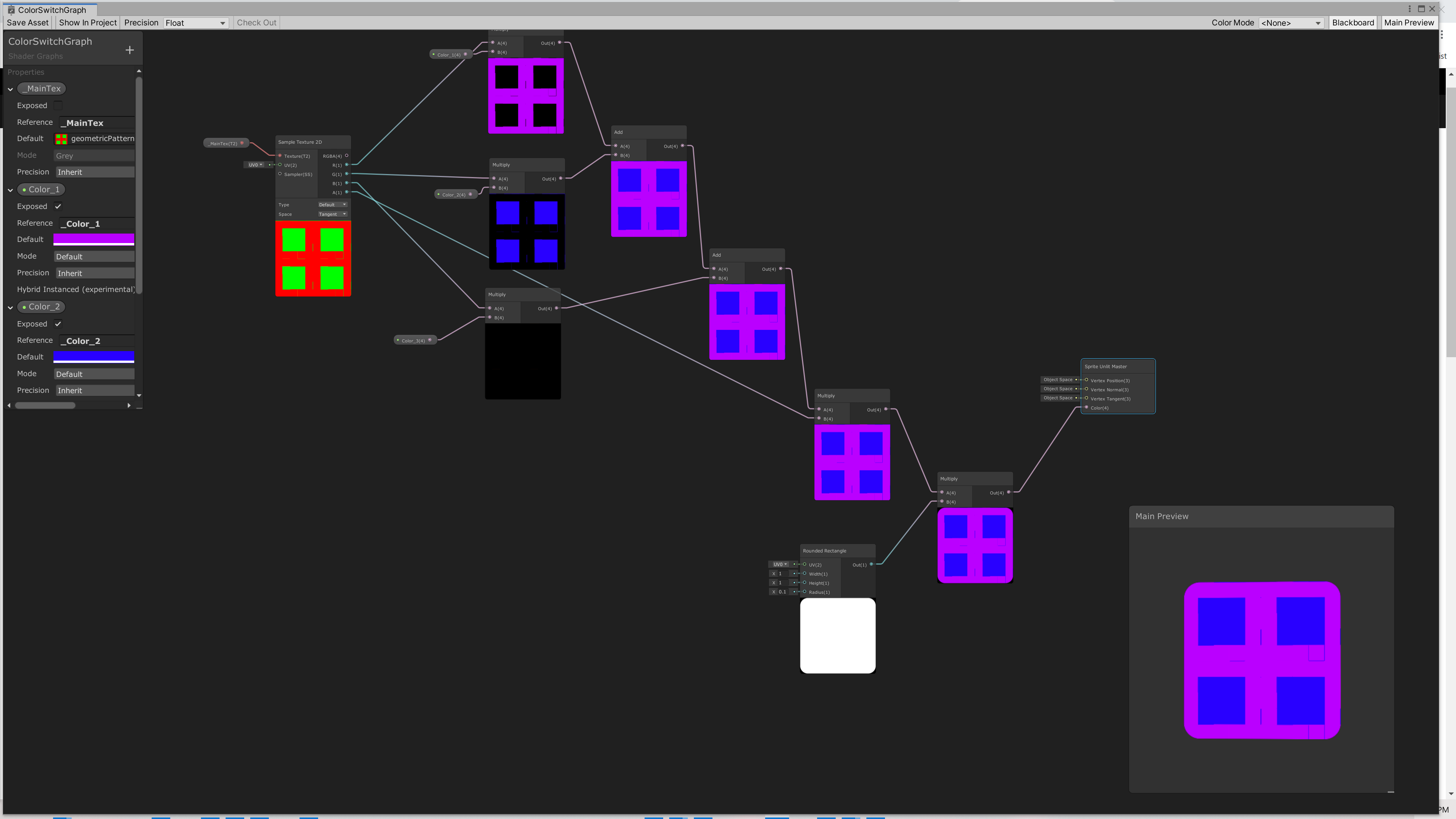Click the RGBA(4) output port on Sample Texture 2D

[347, 155]
